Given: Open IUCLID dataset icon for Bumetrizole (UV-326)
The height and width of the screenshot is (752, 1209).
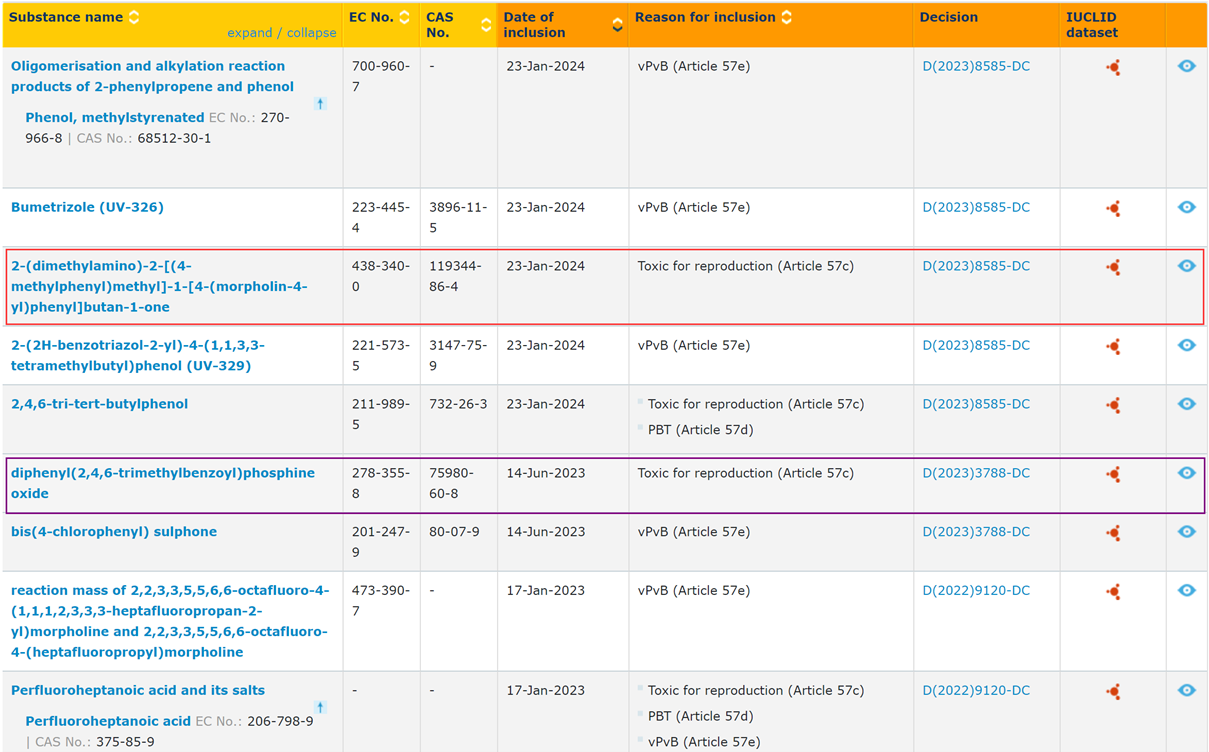Looking at the screenshot, I should (x=1113, y=208).
